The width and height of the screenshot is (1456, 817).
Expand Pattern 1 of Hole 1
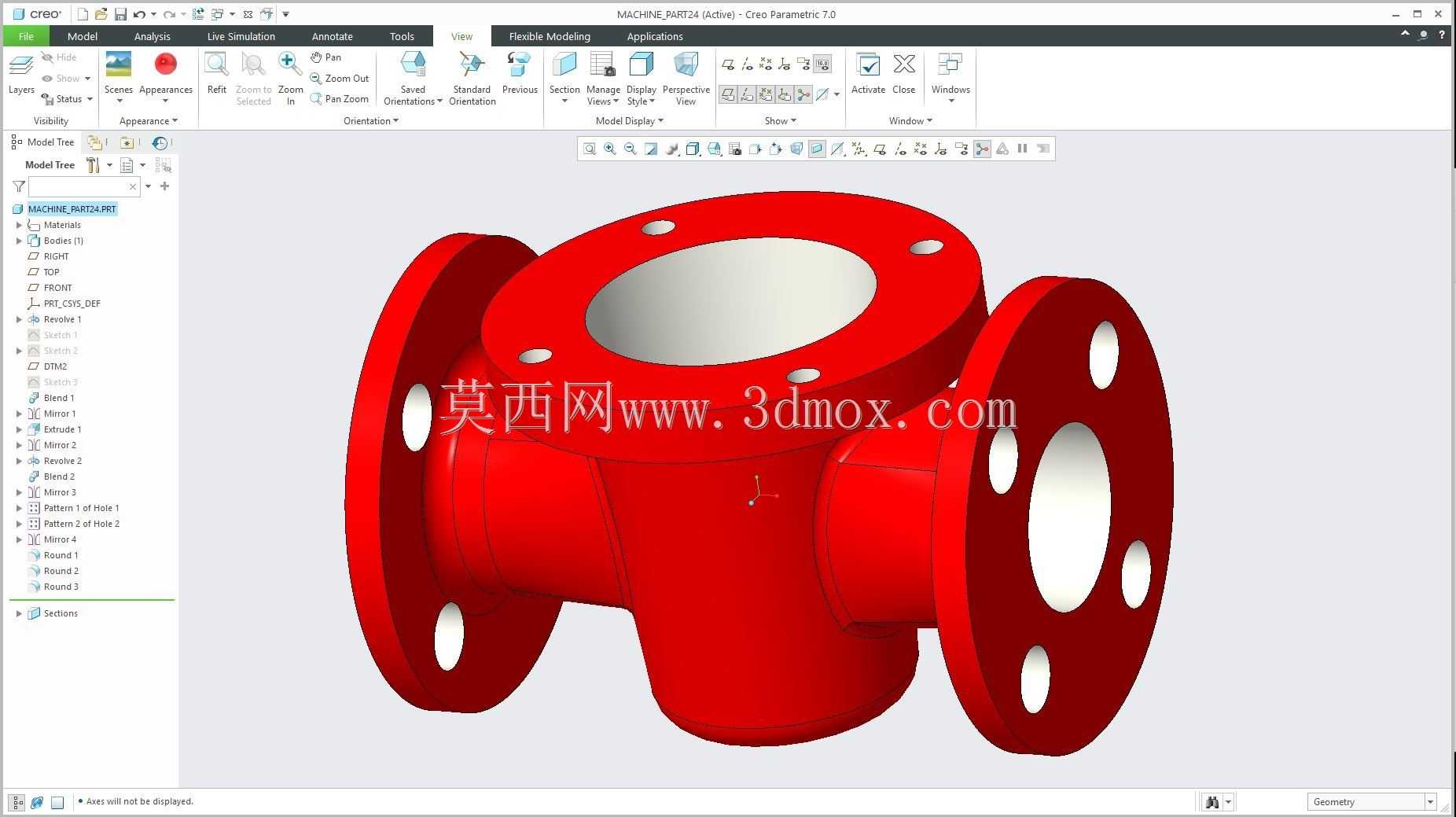click(x=20, y=508)
